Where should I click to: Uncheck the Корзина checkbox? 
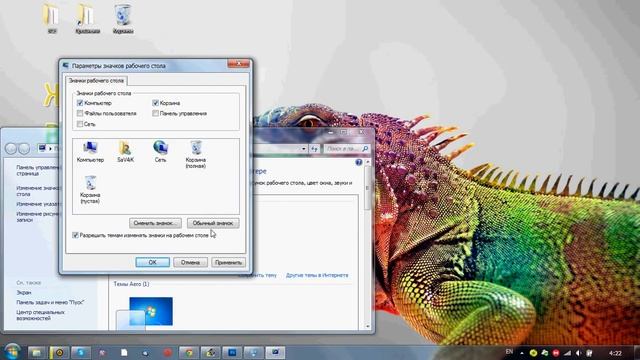click(x=156, y=103)
